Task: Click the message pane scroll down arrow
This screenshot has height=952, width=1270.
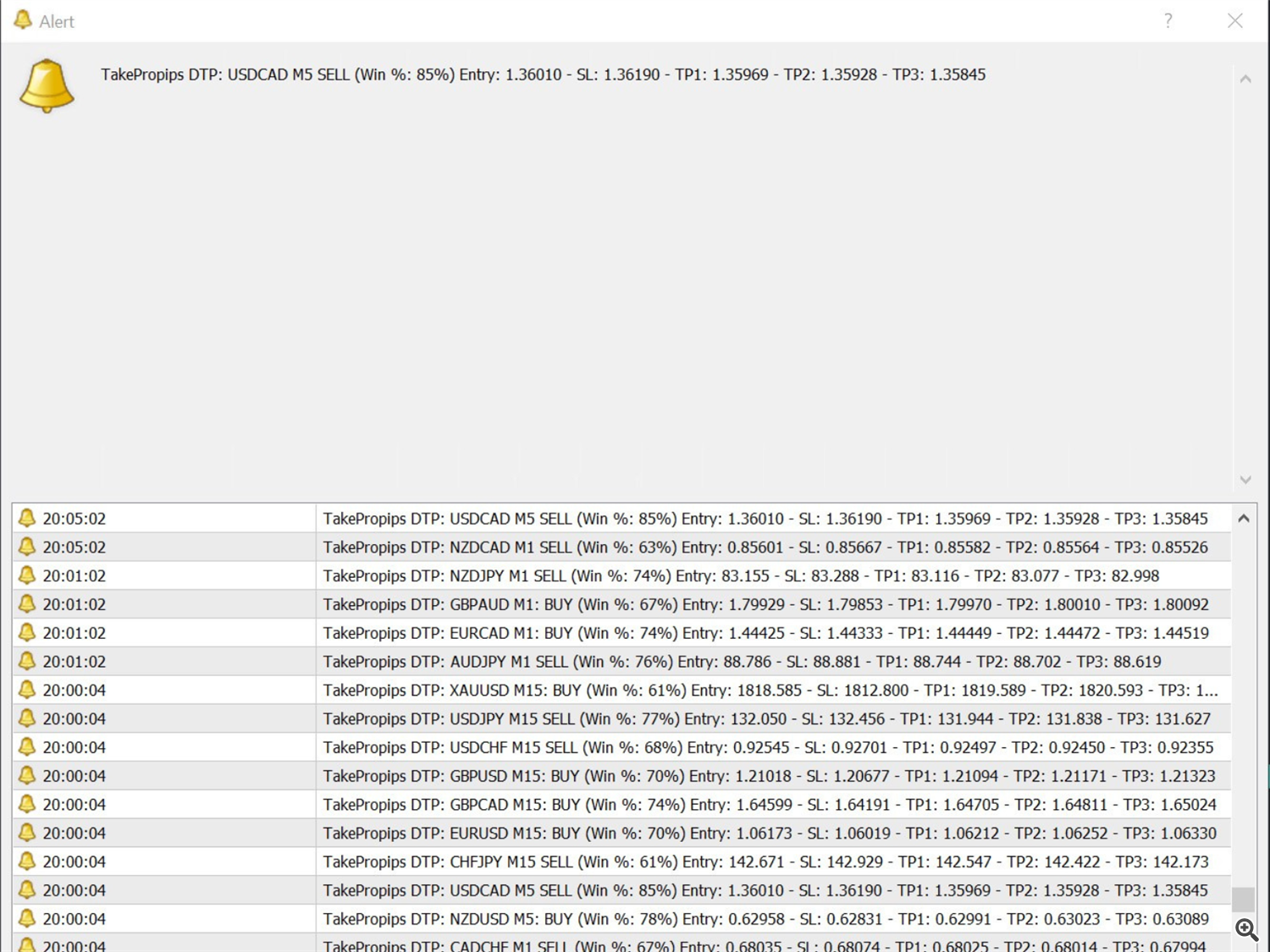Action: (x=1245, y=479)
